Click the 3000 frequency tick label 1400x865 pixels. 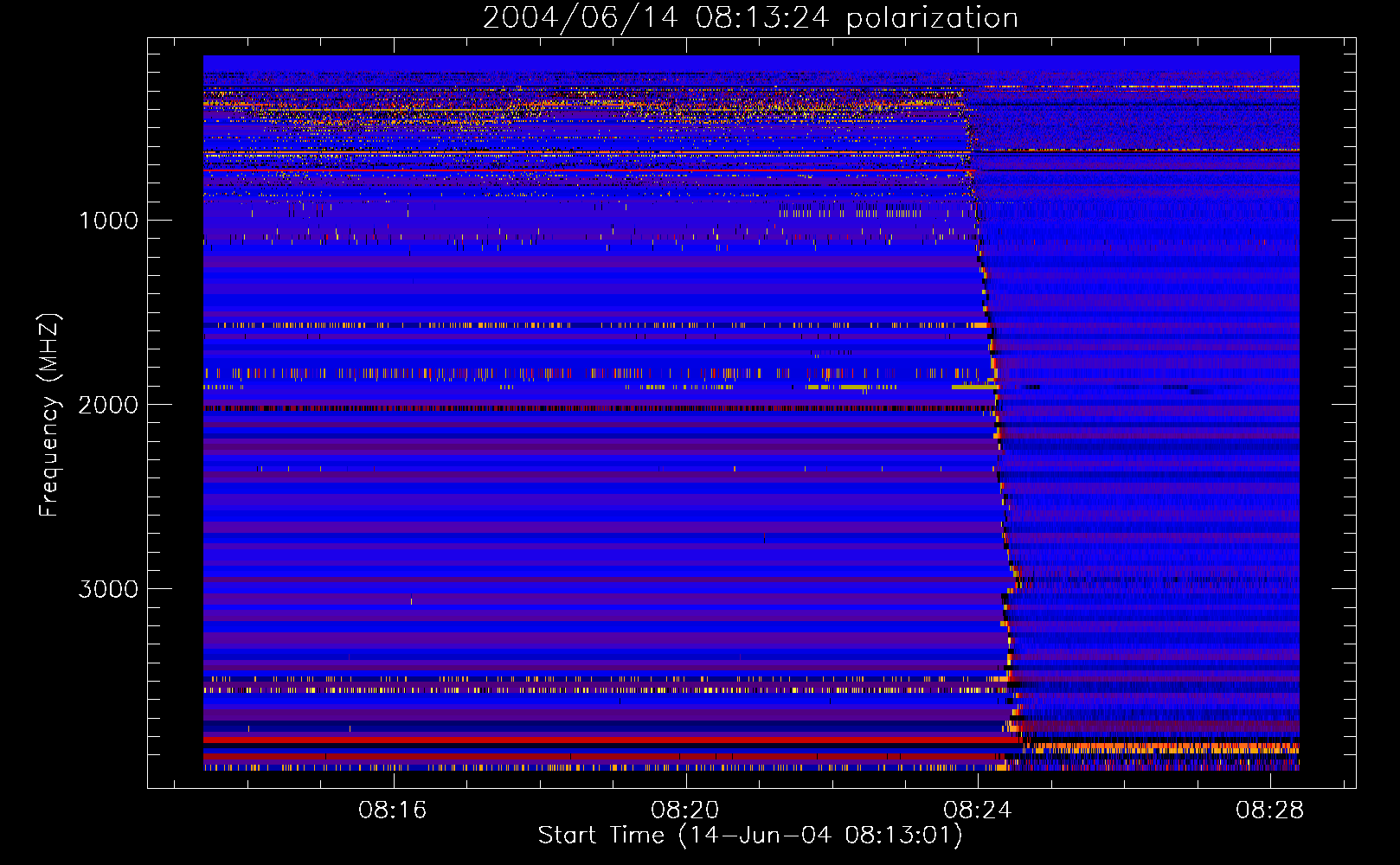coord(108,589)
